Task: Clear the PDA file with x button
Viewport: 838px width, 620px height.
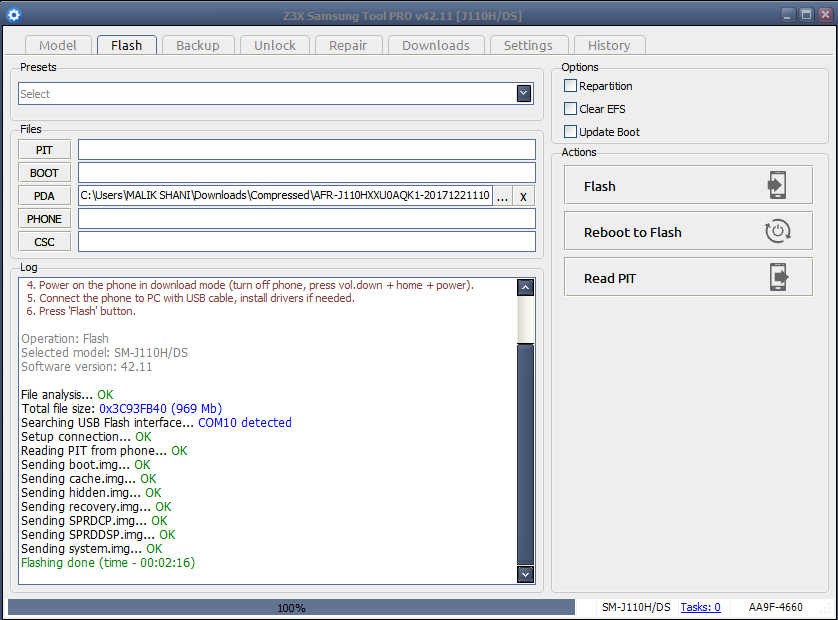Action: (x=523, y=196)
